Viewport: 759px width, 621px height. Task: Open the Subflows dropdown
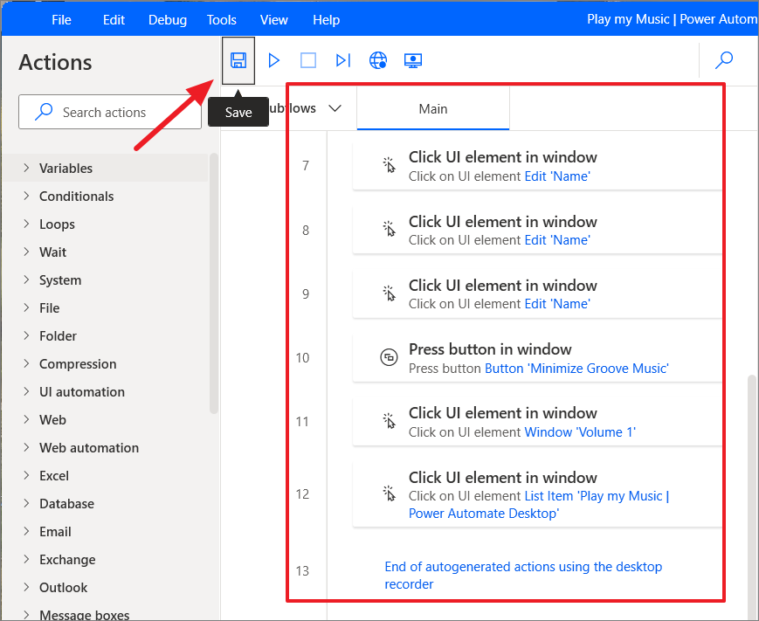pyautogui.click(x=335, y=108)
